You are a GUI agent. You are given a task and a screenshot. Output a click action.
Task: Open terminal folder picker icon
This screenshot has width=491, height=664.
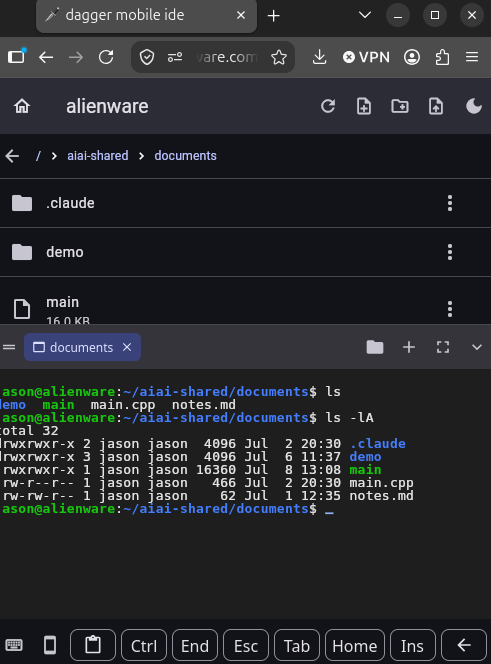click(375, 347)
